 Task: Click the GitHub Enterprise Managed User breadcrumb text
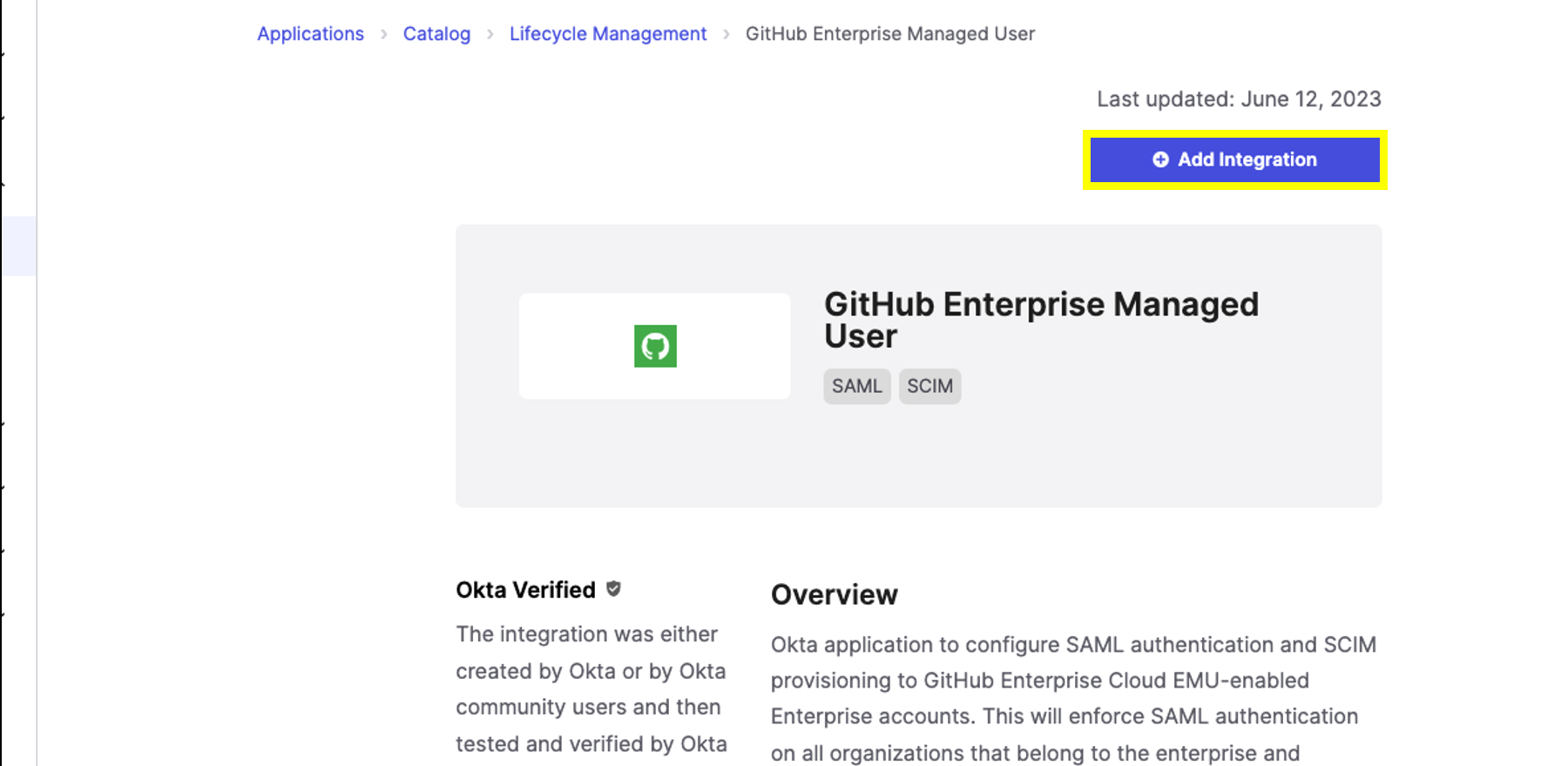coord(890,34)
